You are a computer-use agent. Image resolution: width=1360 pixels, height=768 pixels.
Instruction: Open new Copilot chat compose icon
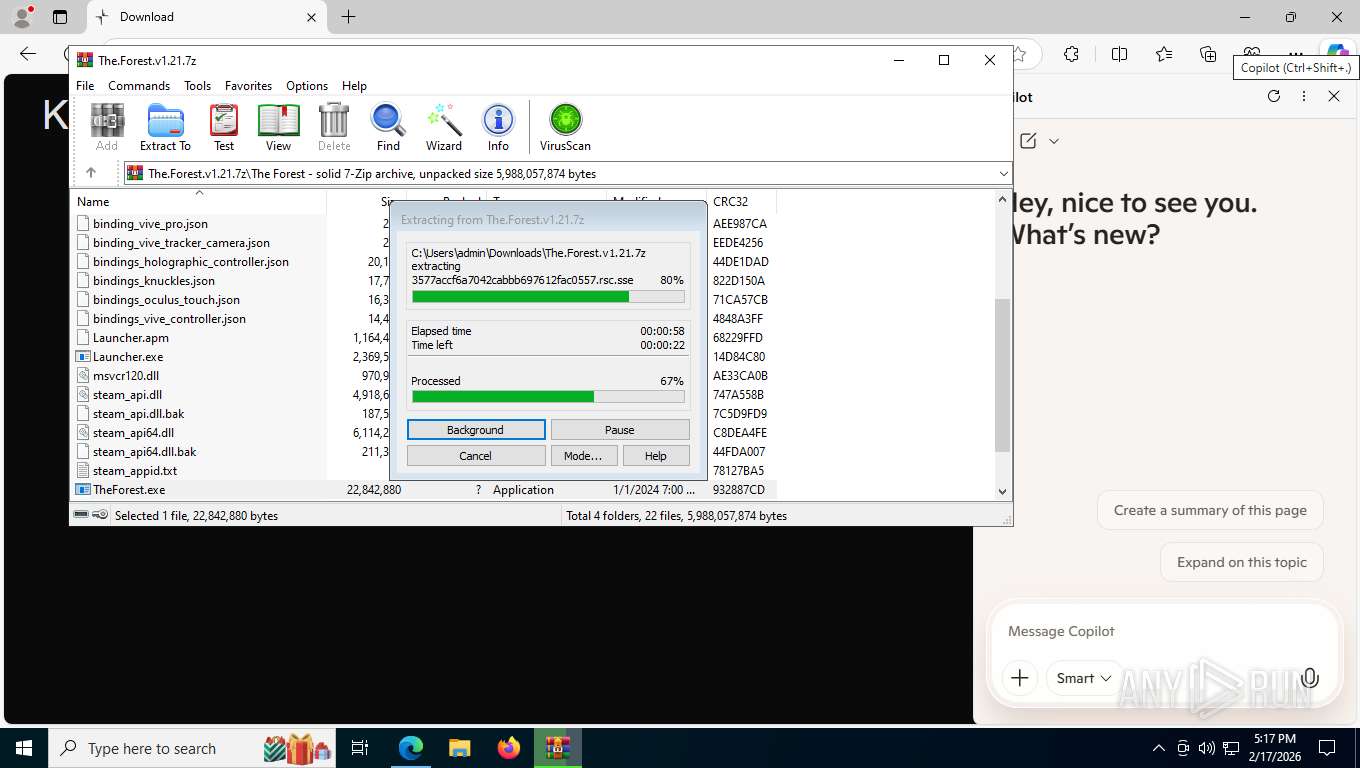coord(1028,141)
